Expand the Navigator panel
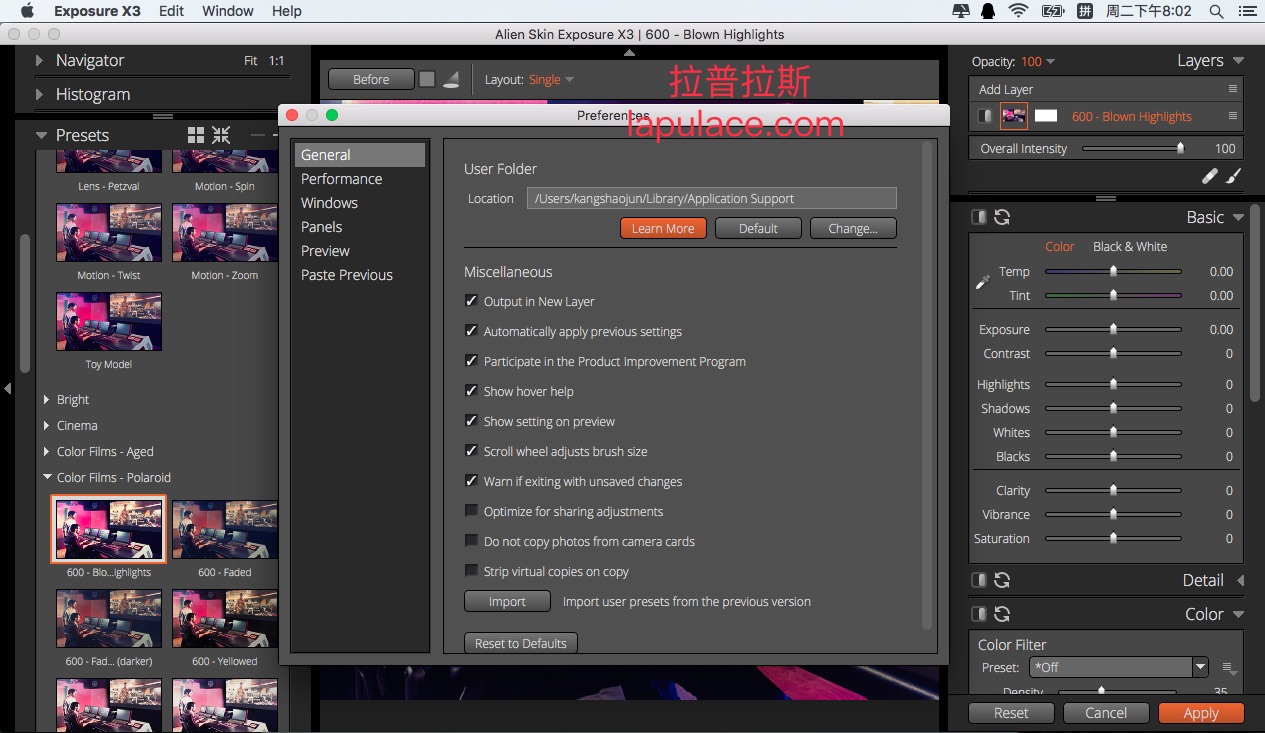This screenshot has width=1265, height=733. pos(39,60)
